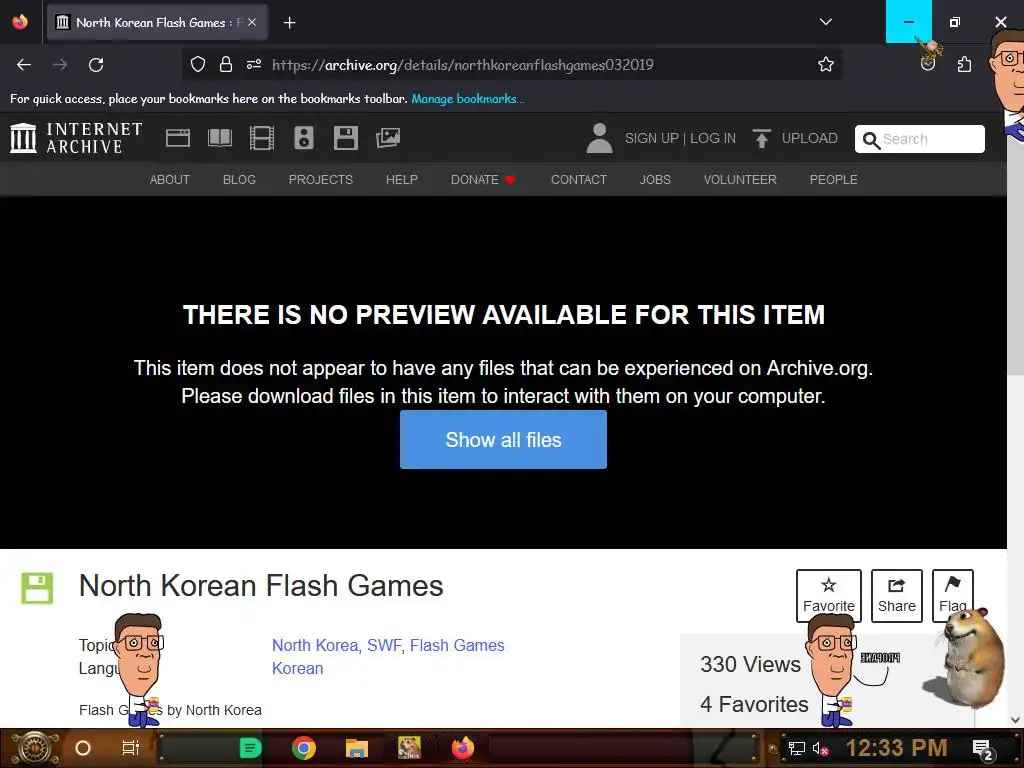
Task: Open the Internet Archive home logo
Action: [x=76, y=138]
